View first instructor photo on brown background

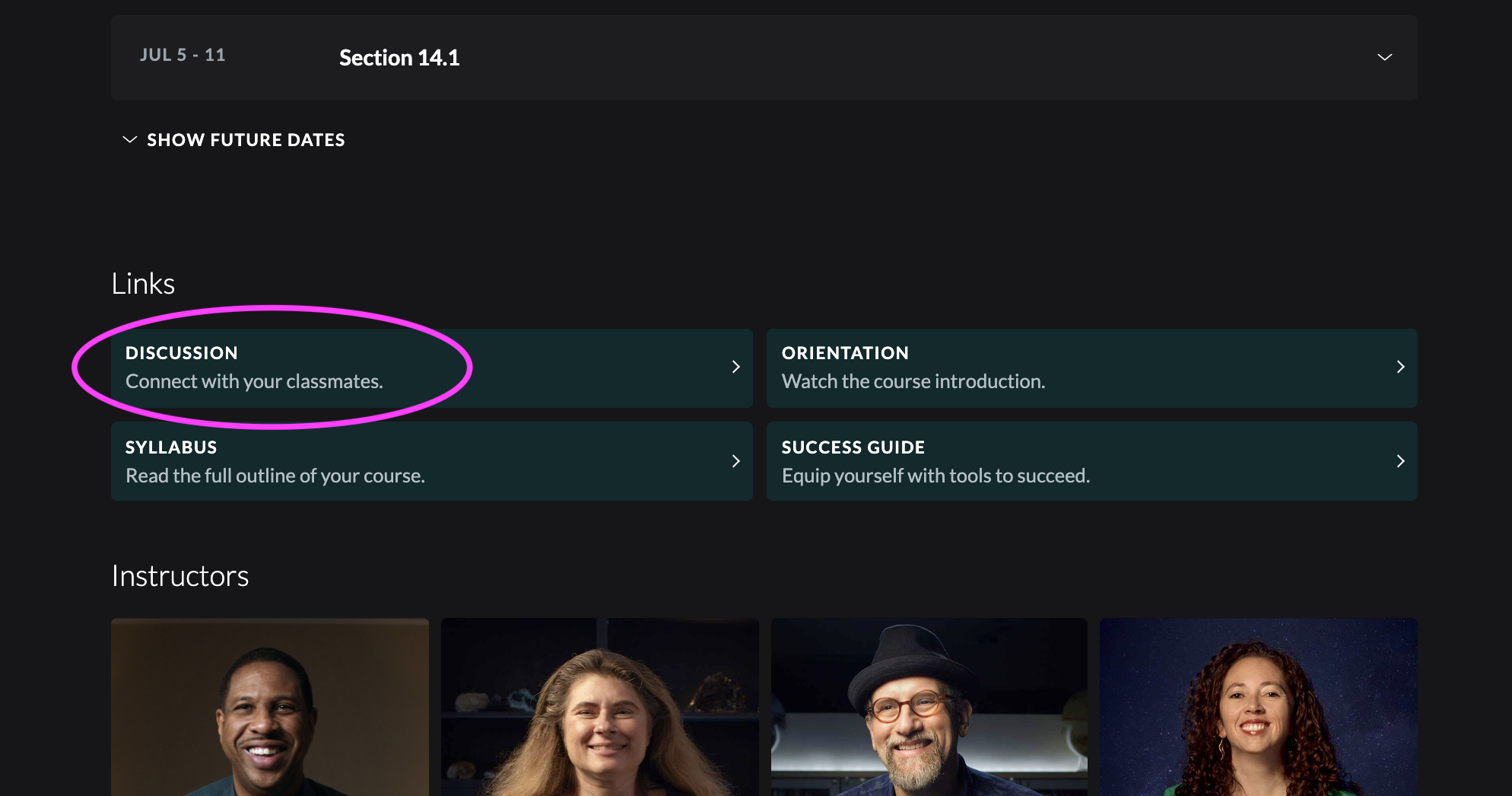pyautogui.click(x=269, y=708)
